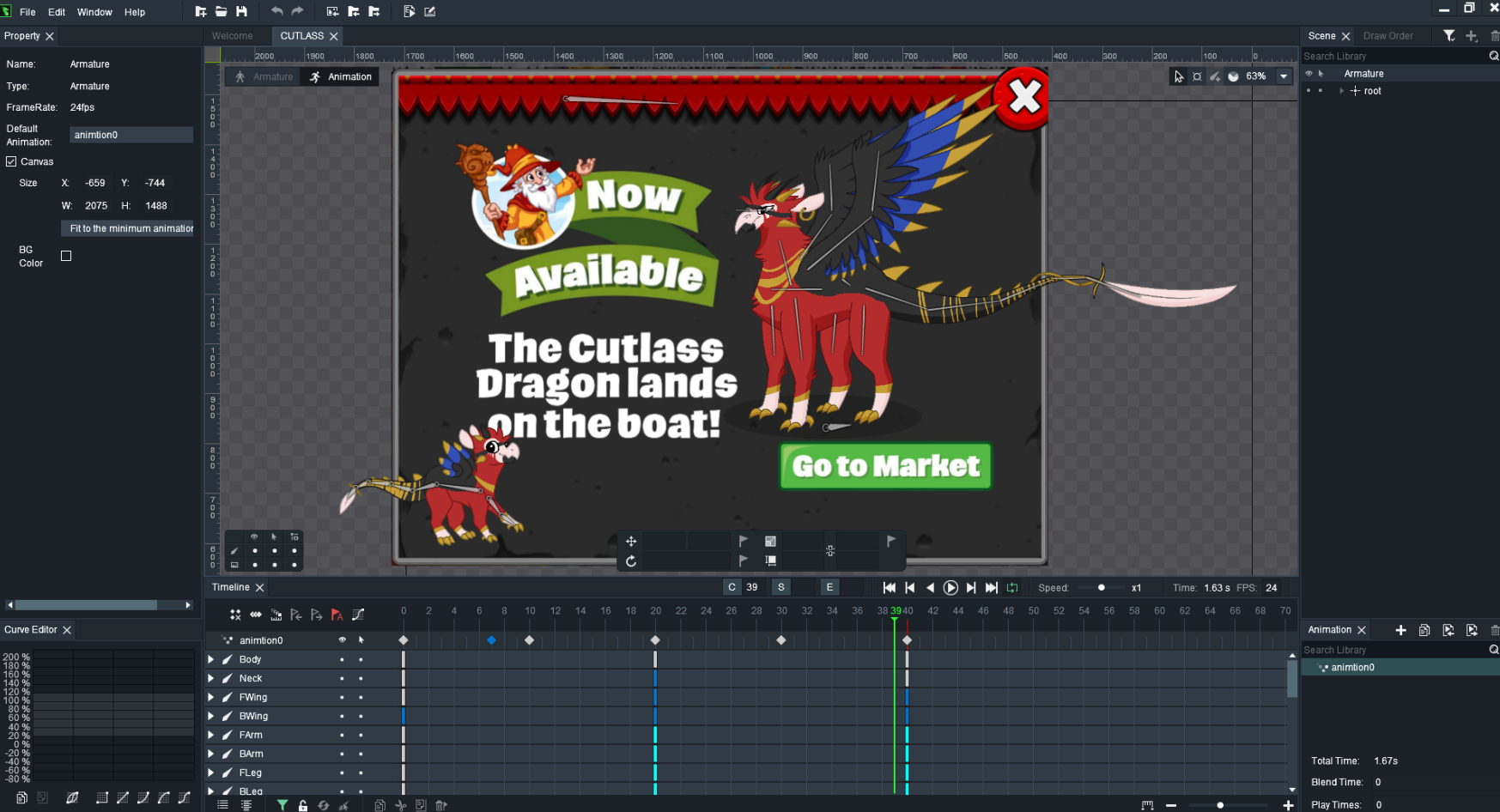Open the Window menu

tap(94, 12)
